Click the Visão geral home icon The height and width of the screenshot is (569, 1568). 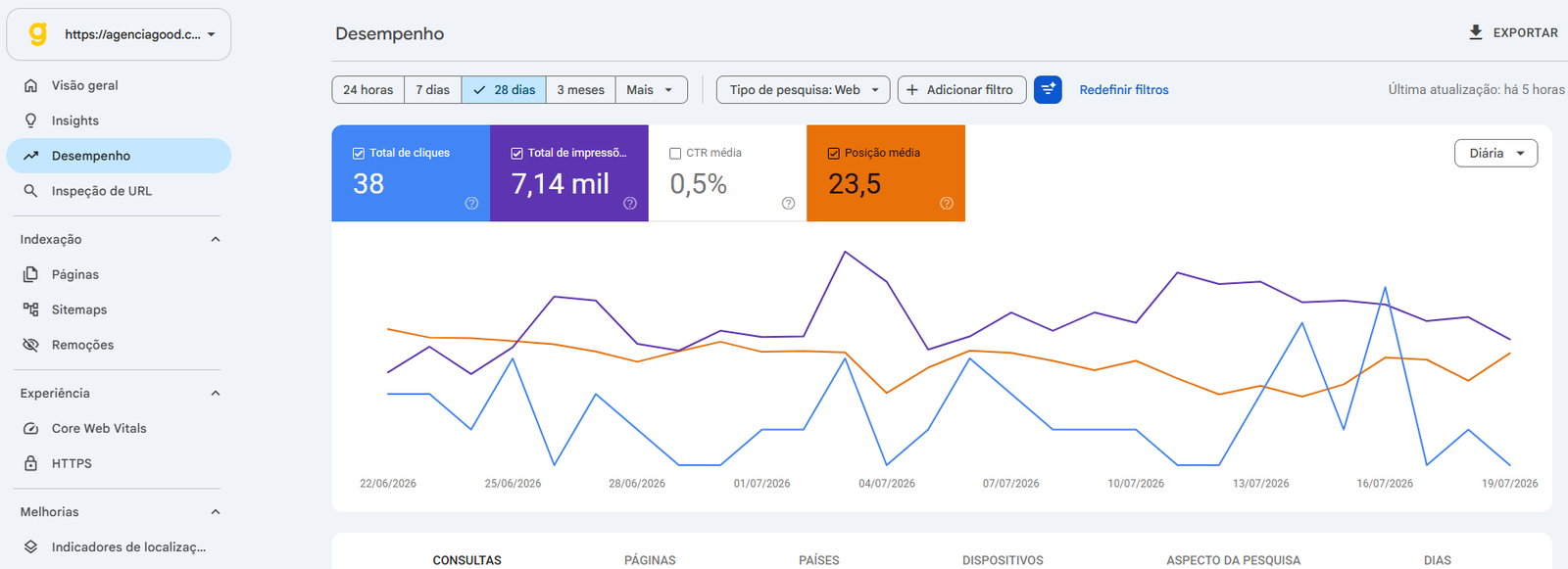pos(31,85)
